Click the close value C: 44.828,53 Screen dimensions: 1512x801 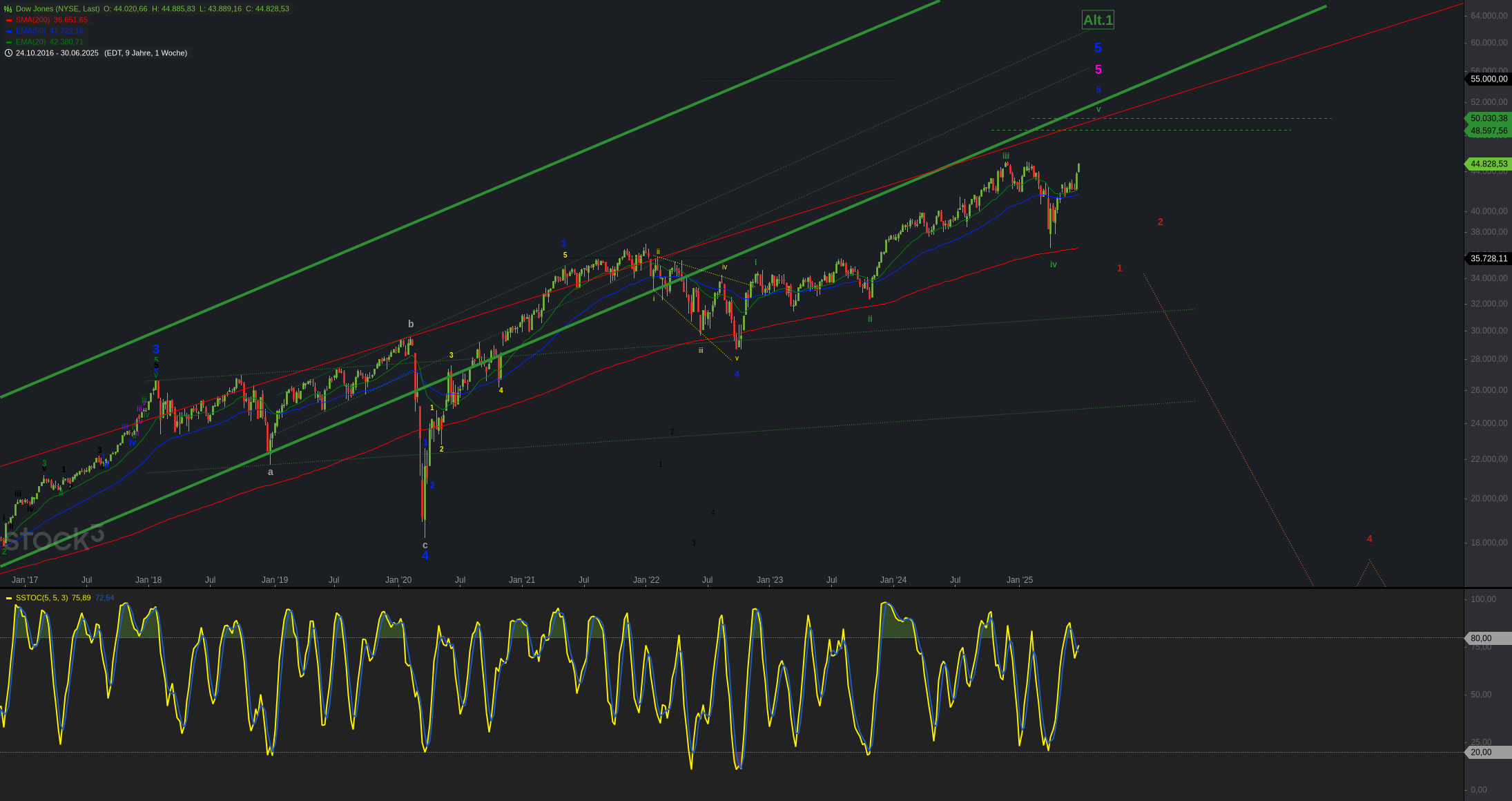tap(267, 9)
